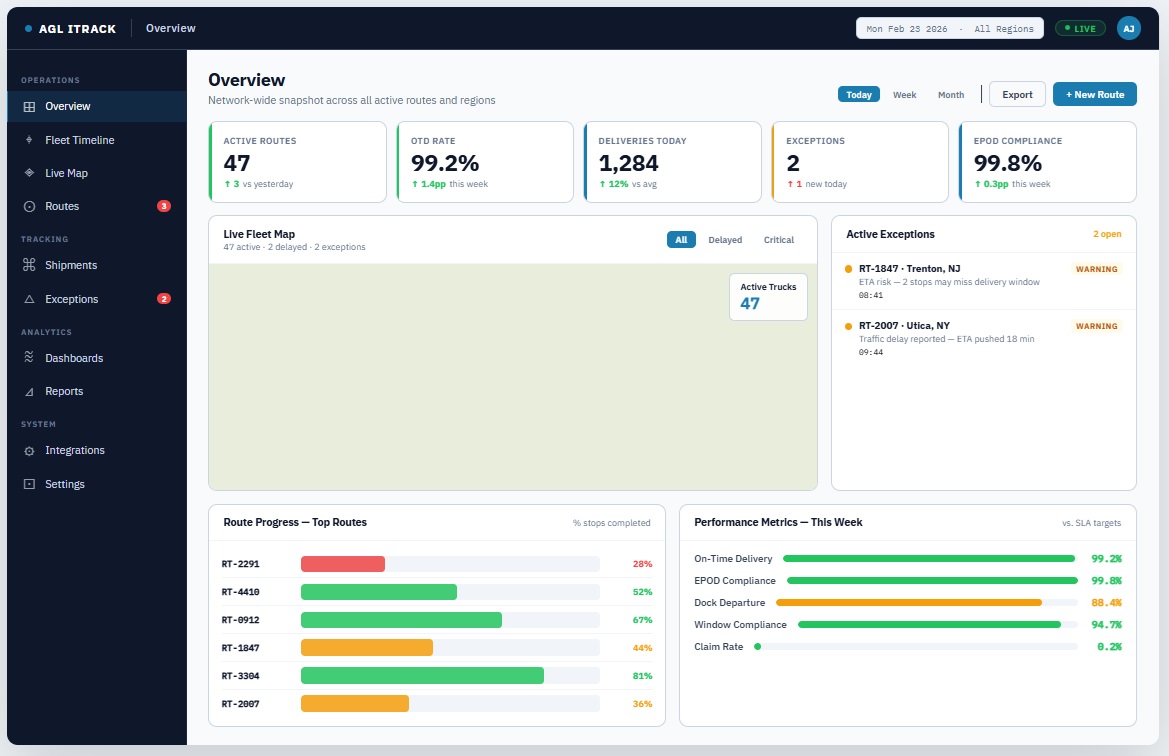Switch fleet map filter to Delayed
The width and height of the screenshot is (1169, 756).
(x=725, y=240)
